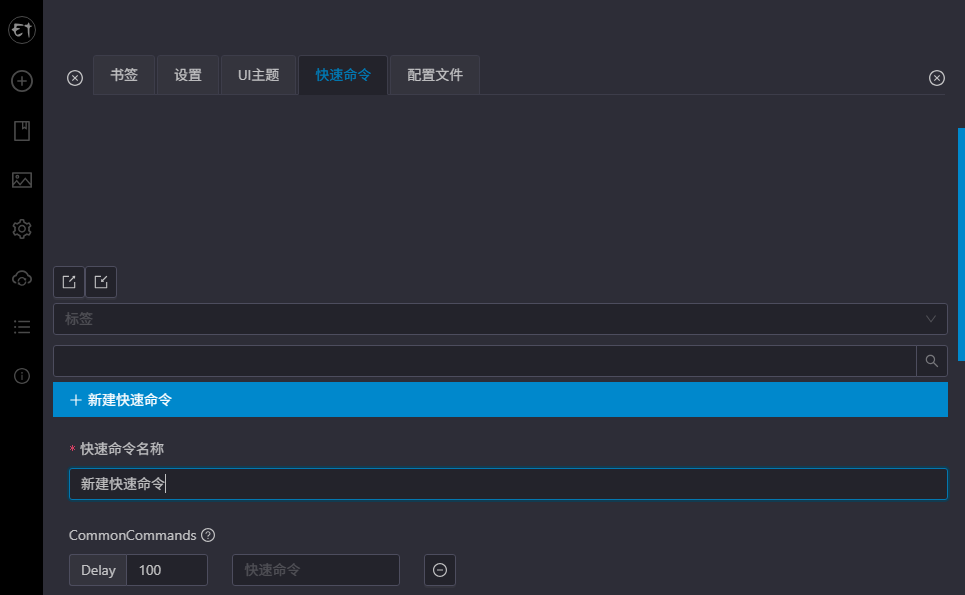Click the cloud sync sidebar icon

(21, 278)
